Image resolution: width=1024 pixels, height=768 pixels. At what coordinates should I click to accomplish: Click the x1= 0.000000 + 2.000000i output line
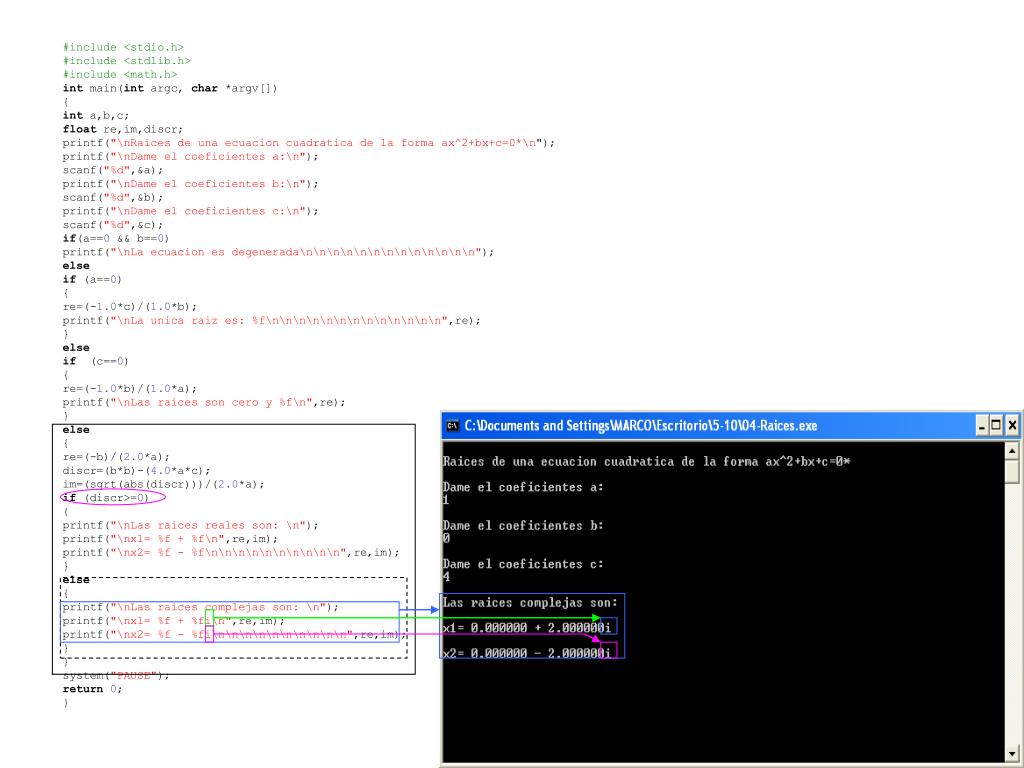pyautogui.click(x=527, y=628)
